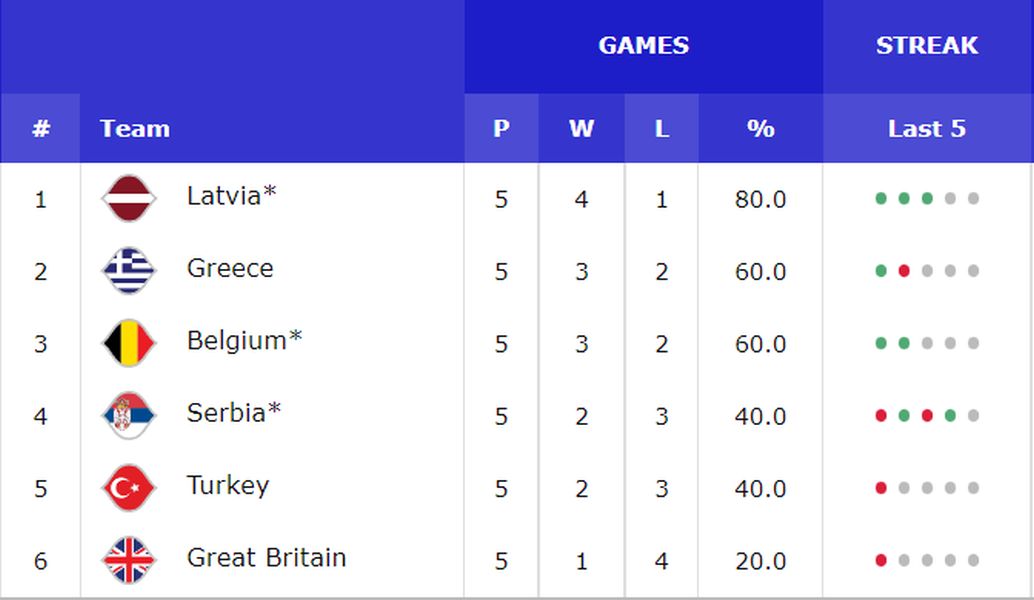Click the Team column header
The width and height of the screenshot is (1034, 600).
[x=135, y=129]
